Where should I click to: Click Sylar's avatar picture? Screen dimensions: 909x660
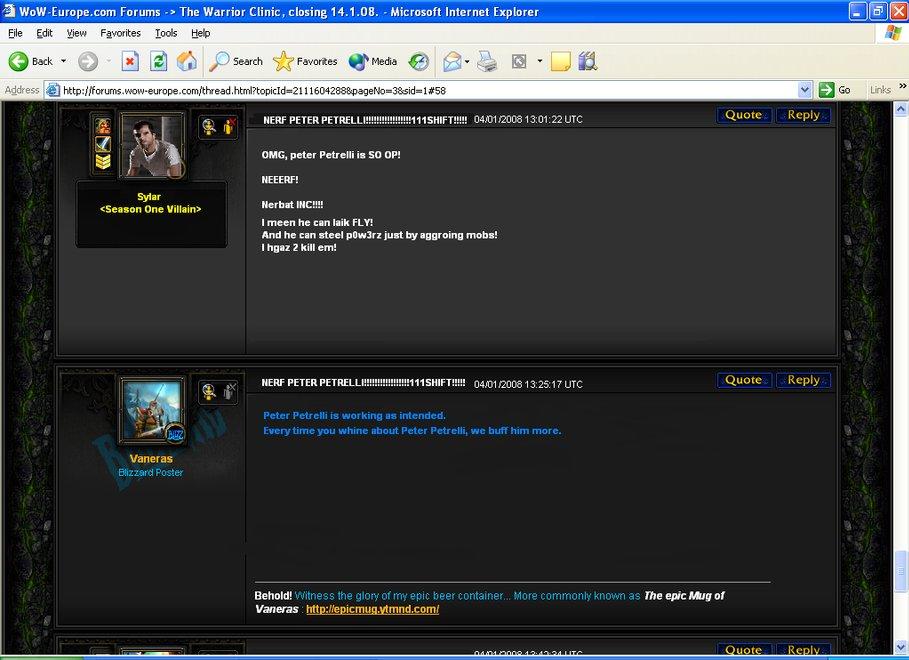point(152,145)
